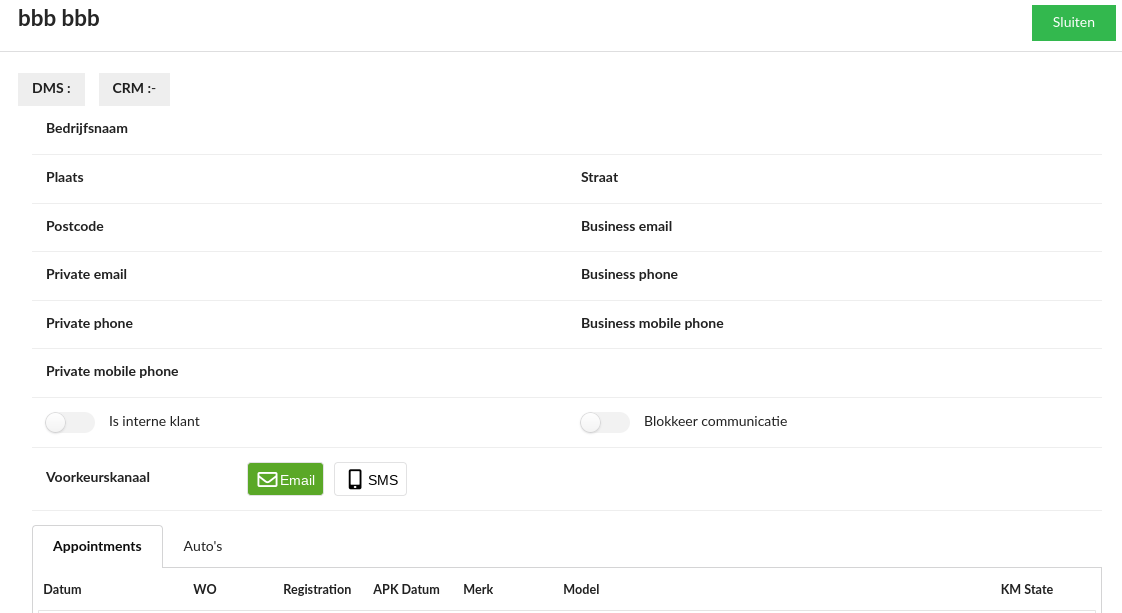Image resolution: width=1122 pixels, height=613 pixels.
Task: Click the Plaats field label
Action: [64, 177]
